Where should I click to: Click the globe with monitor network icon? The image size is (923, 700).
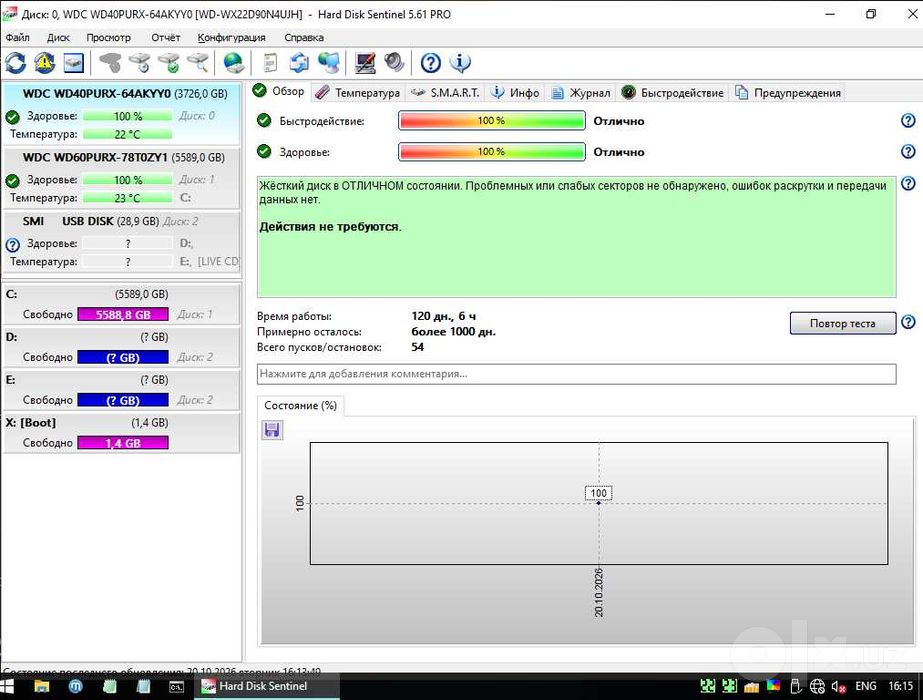coord(328,62)
